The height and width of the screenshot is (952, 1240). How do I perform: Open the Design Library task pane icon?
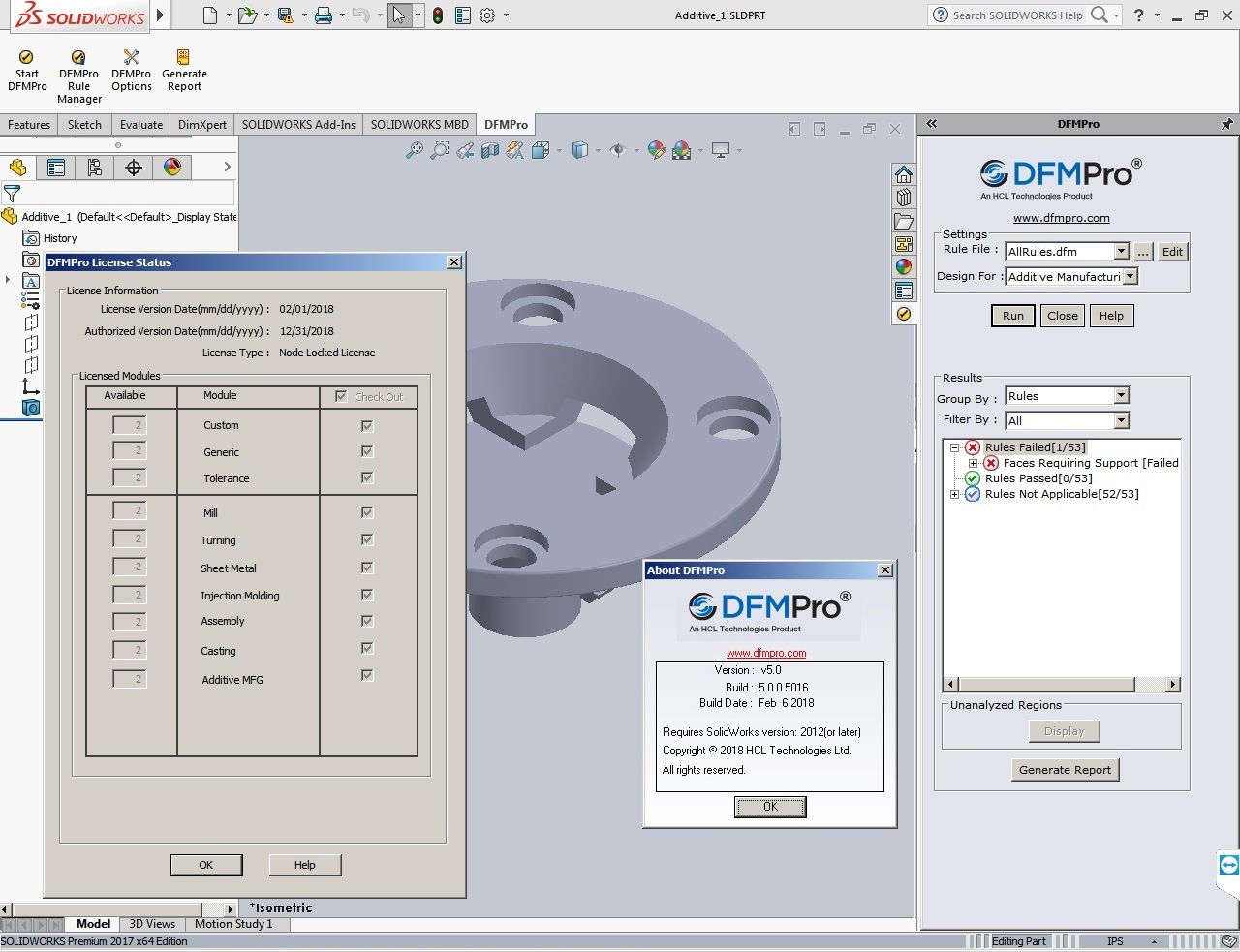tap(904, 198)
